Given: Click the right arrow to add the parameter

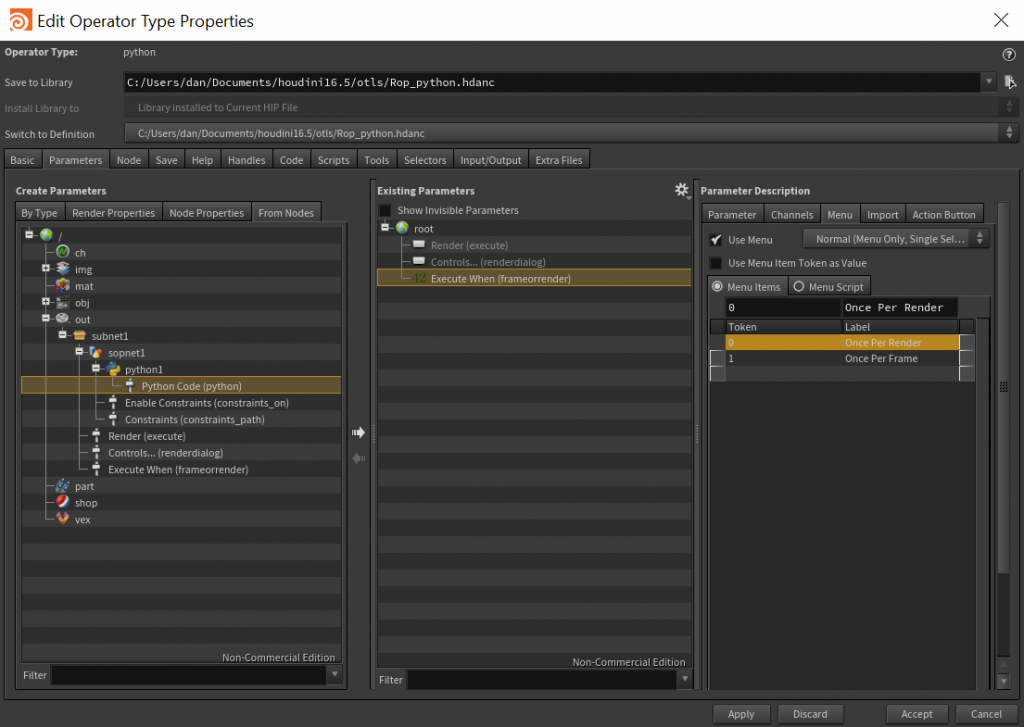Looking at the screenshot, I should click(358, 432).
